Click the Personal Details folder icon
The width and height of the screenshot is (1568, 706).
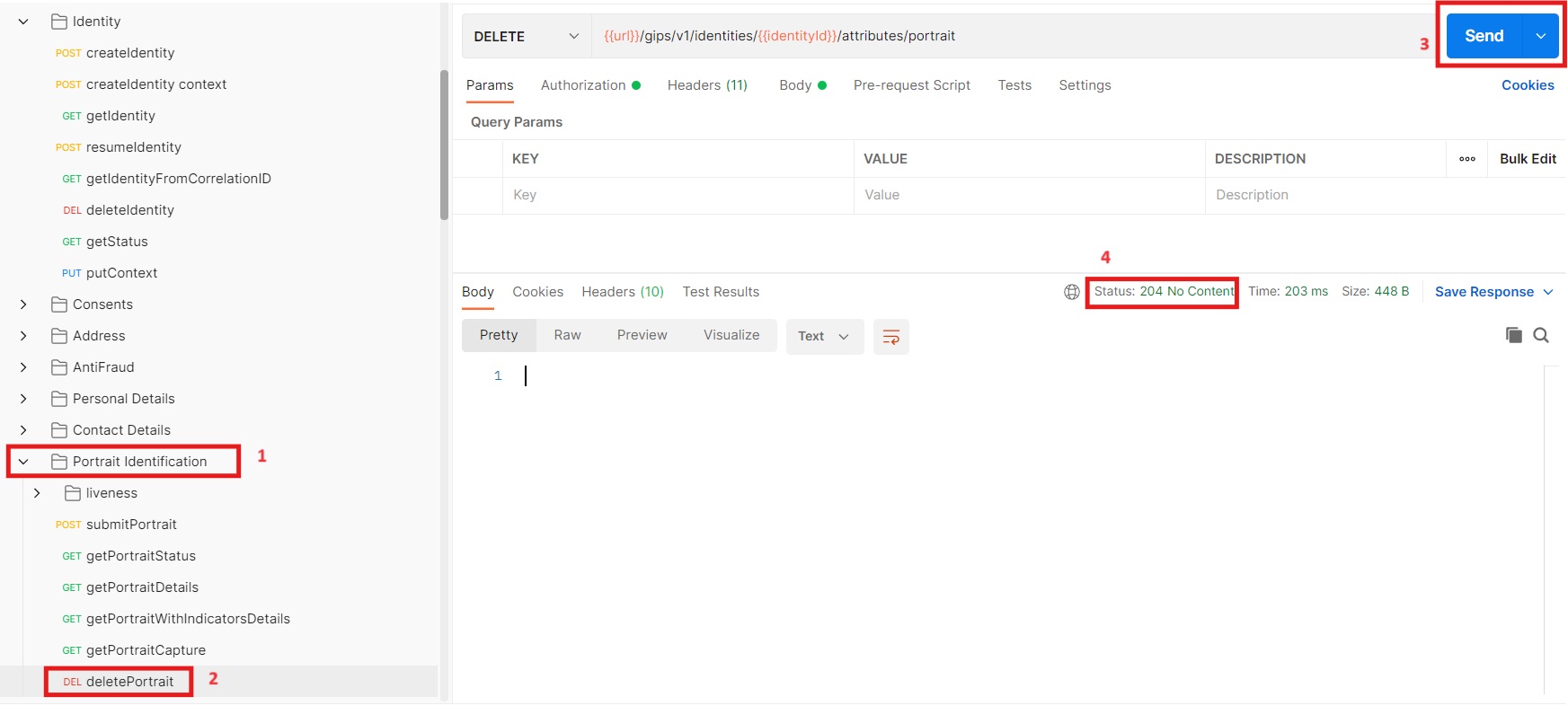coord(59,399)
